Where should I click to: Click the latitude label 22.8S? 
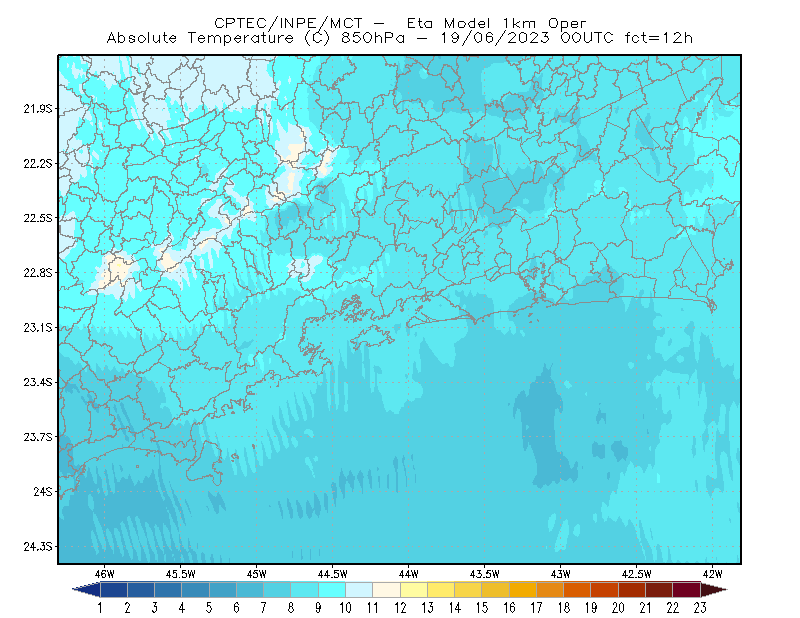[38, 273]
